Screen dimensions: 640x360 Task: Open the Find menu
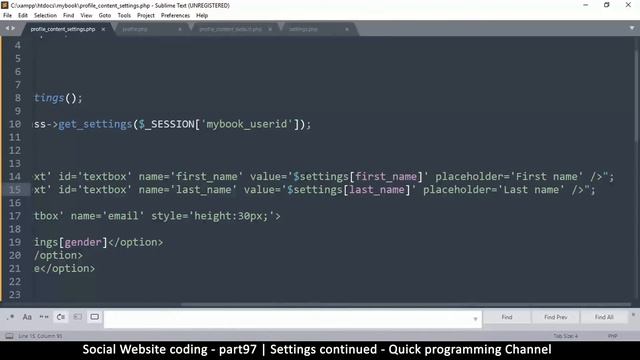[x=69, y=16]
